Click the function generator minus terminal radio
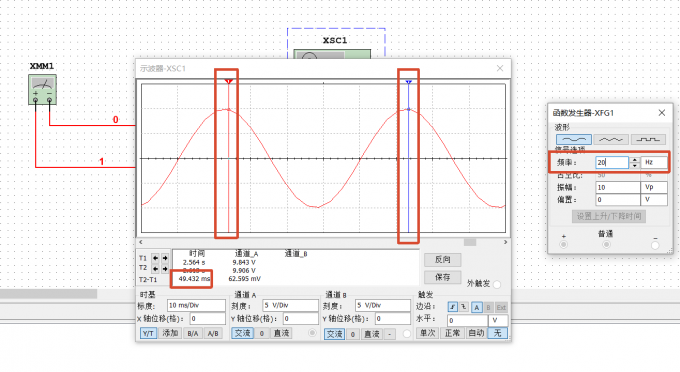The height and width of the screenshot is (372, 680). (655, 245)
